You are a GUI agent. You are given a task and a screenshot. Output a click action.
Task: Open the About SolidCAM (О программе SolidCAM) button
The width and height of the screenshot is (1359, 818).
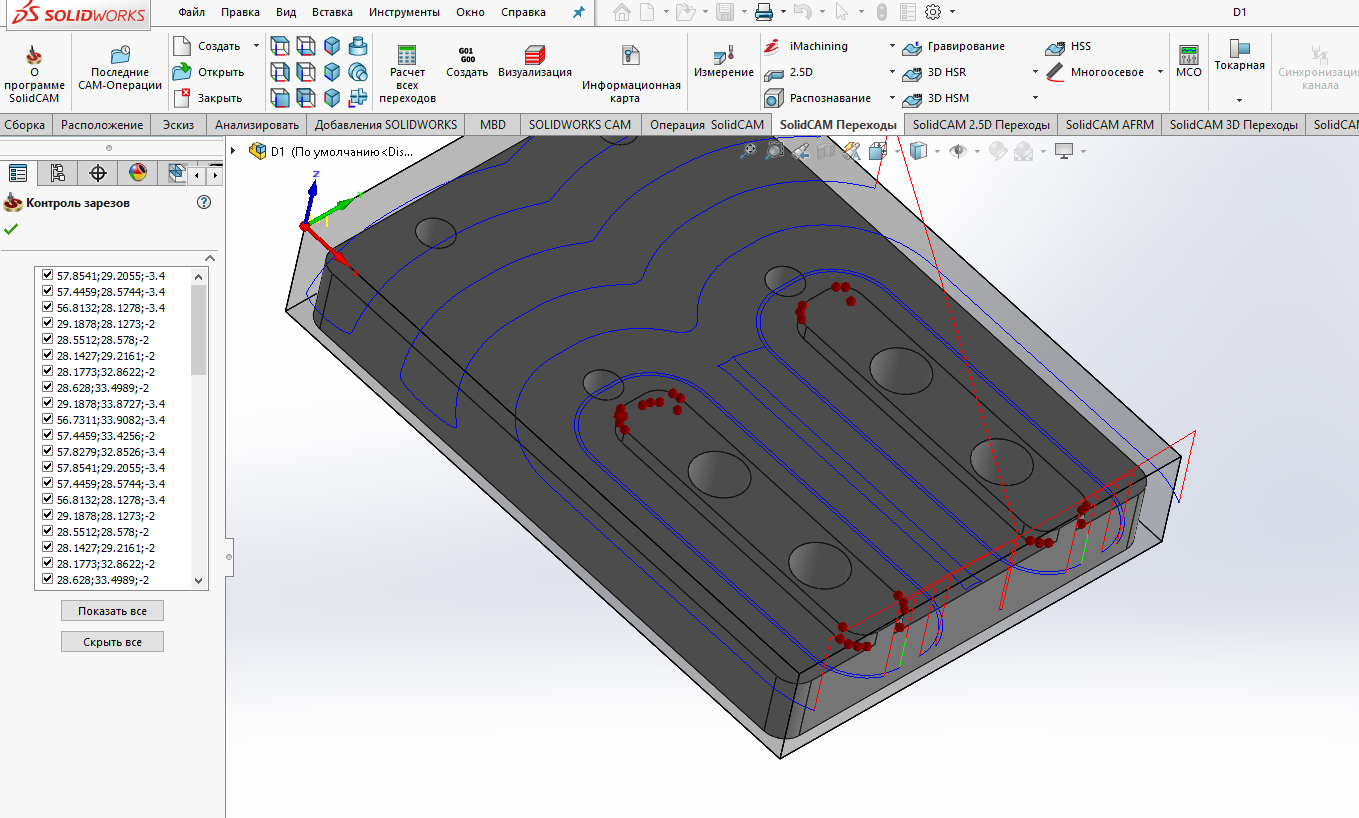34,73
